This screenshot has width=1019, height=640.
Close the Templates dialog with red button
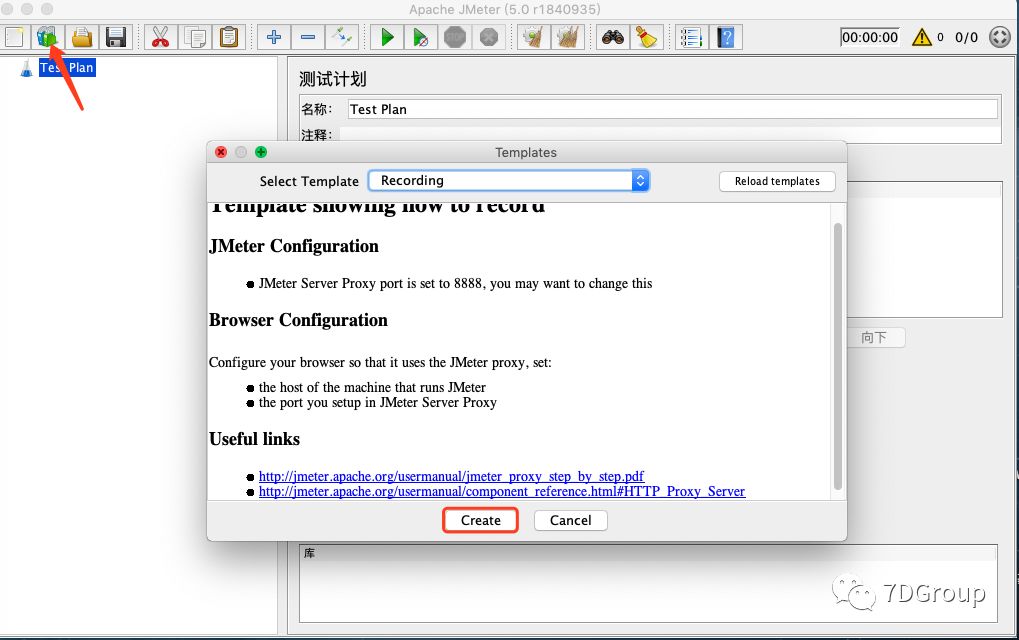221,152
